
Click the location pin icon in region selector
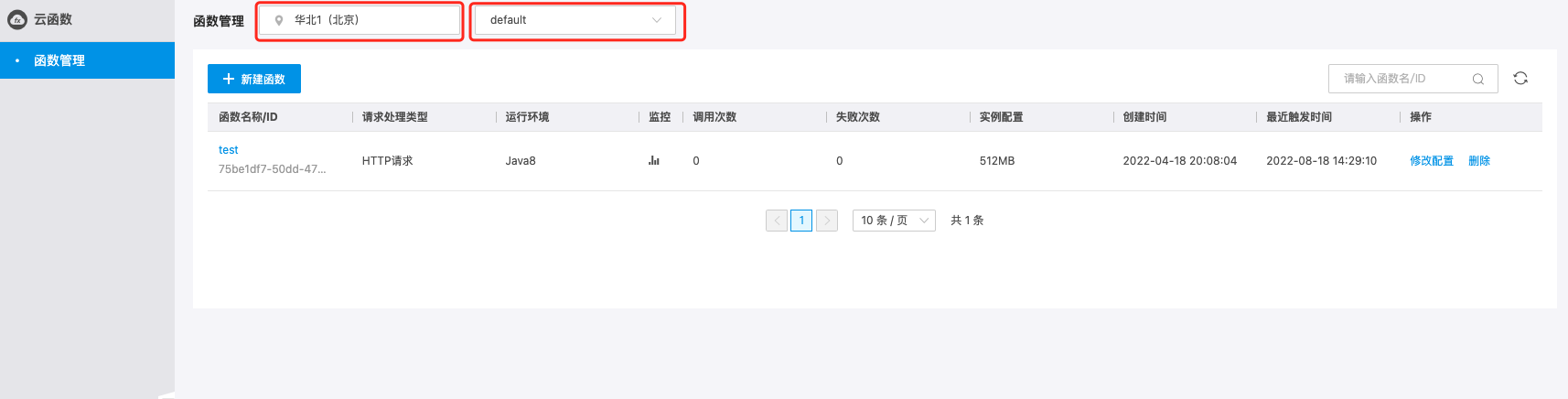click(x=279, y=20)
